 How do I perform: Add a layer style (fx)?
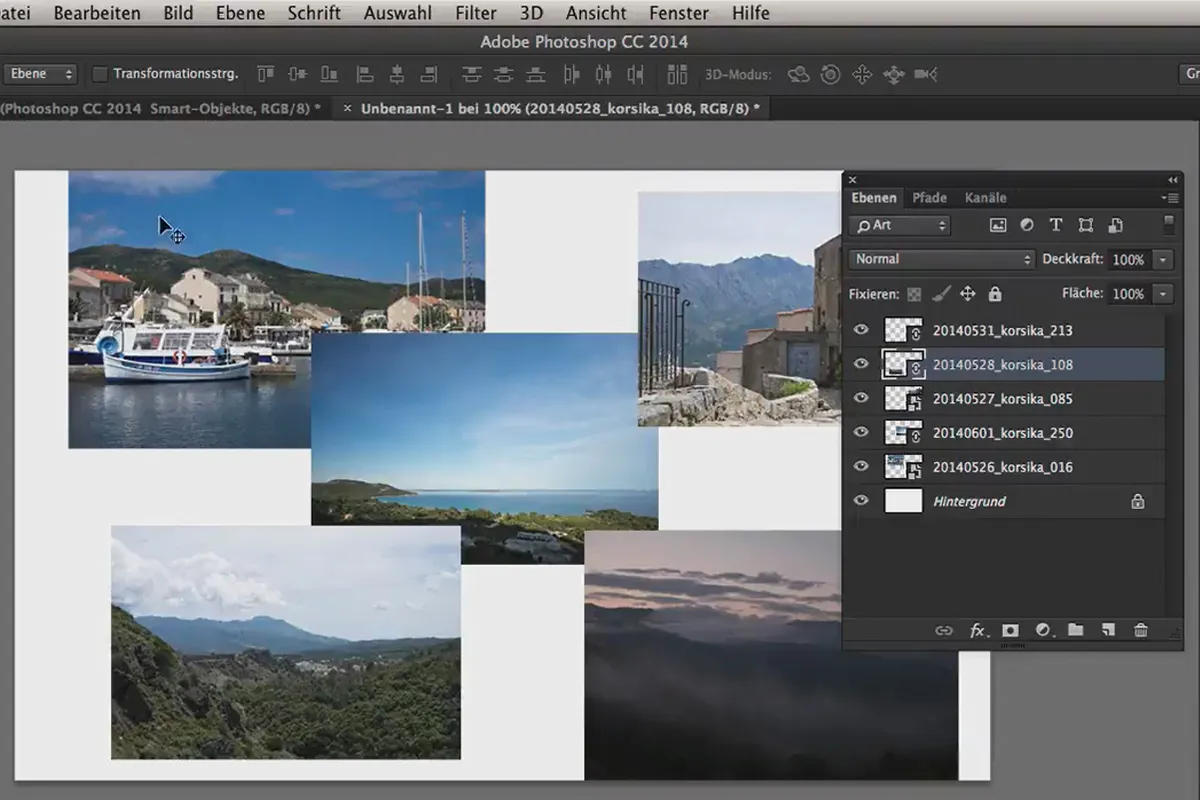click(x=979, y=630)
